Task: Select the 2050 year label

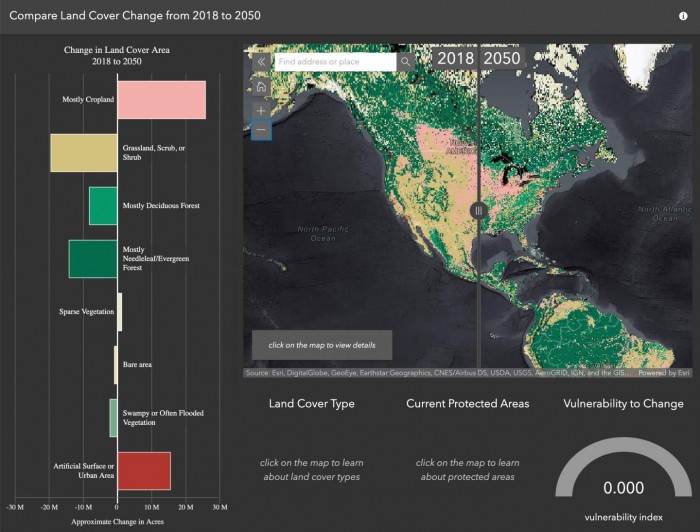Action: coord(502,58)
